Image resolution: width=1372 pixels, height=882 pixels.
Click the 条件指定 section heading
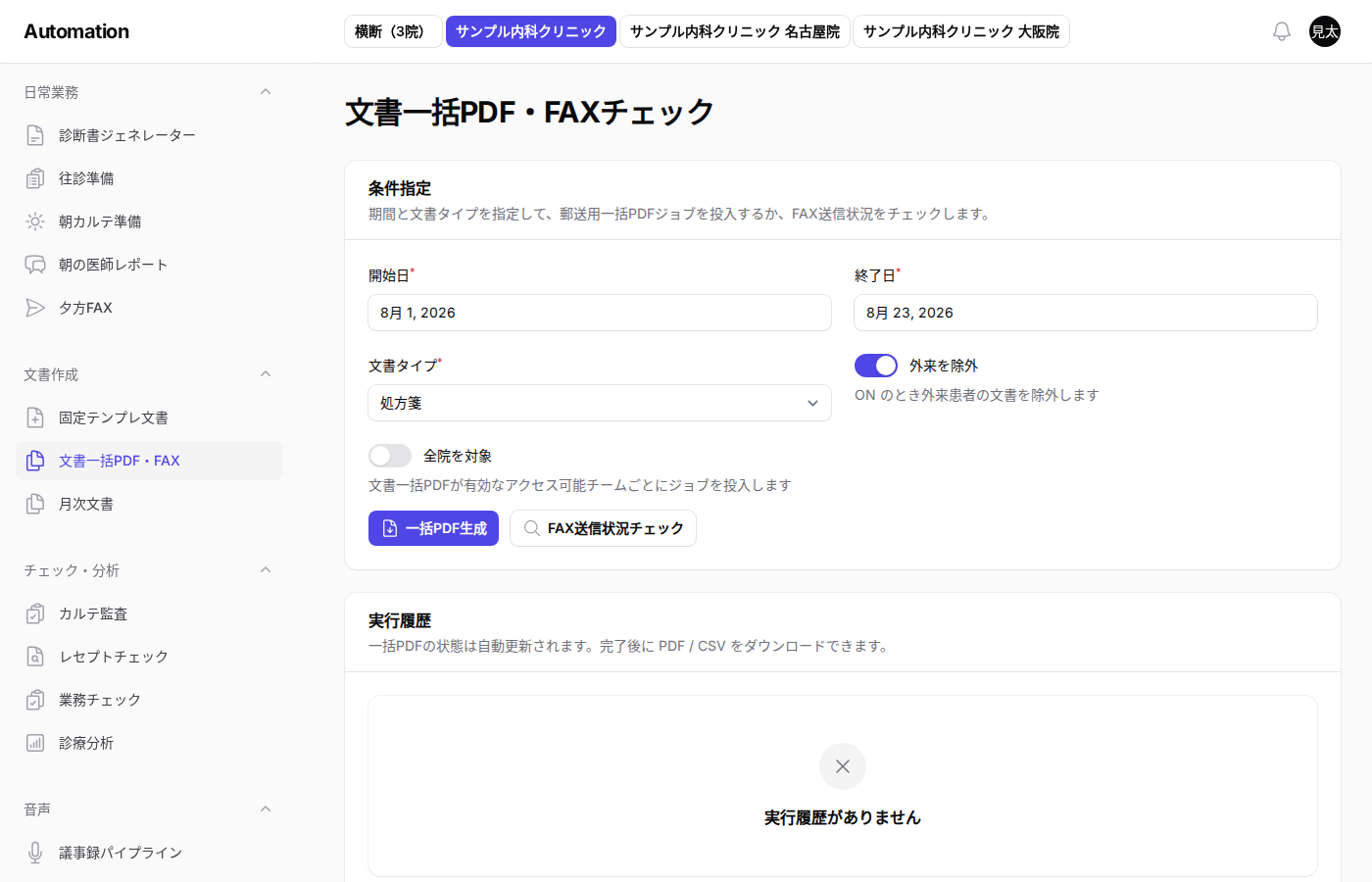point(400,188)
